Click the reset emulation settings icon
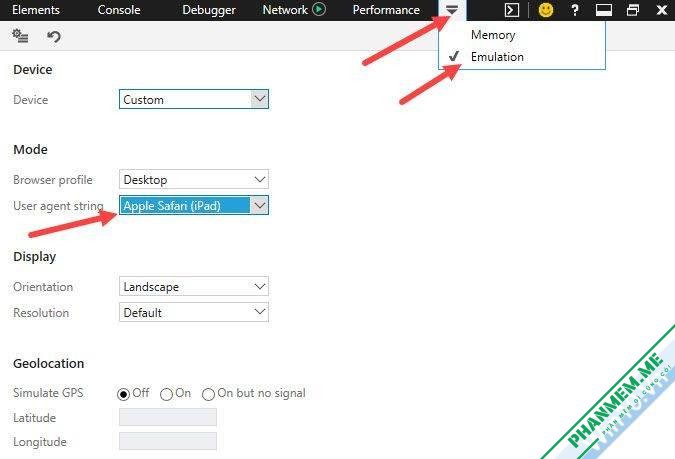The width and height of the screenshot is (675, 459). tap(53, 37)
